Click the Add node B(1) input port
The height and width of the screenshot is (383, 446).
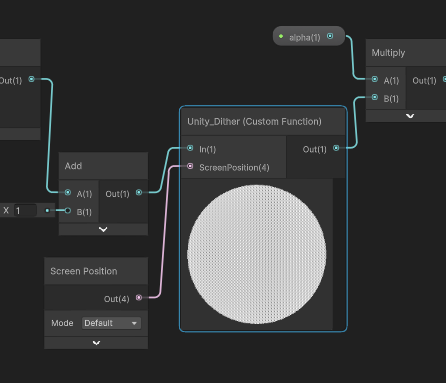coord(68,211)
